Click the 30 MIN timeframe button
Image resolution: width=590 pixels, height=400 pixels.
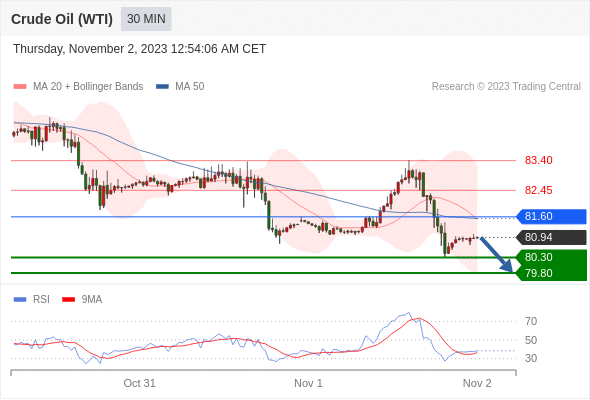(146, 19)
